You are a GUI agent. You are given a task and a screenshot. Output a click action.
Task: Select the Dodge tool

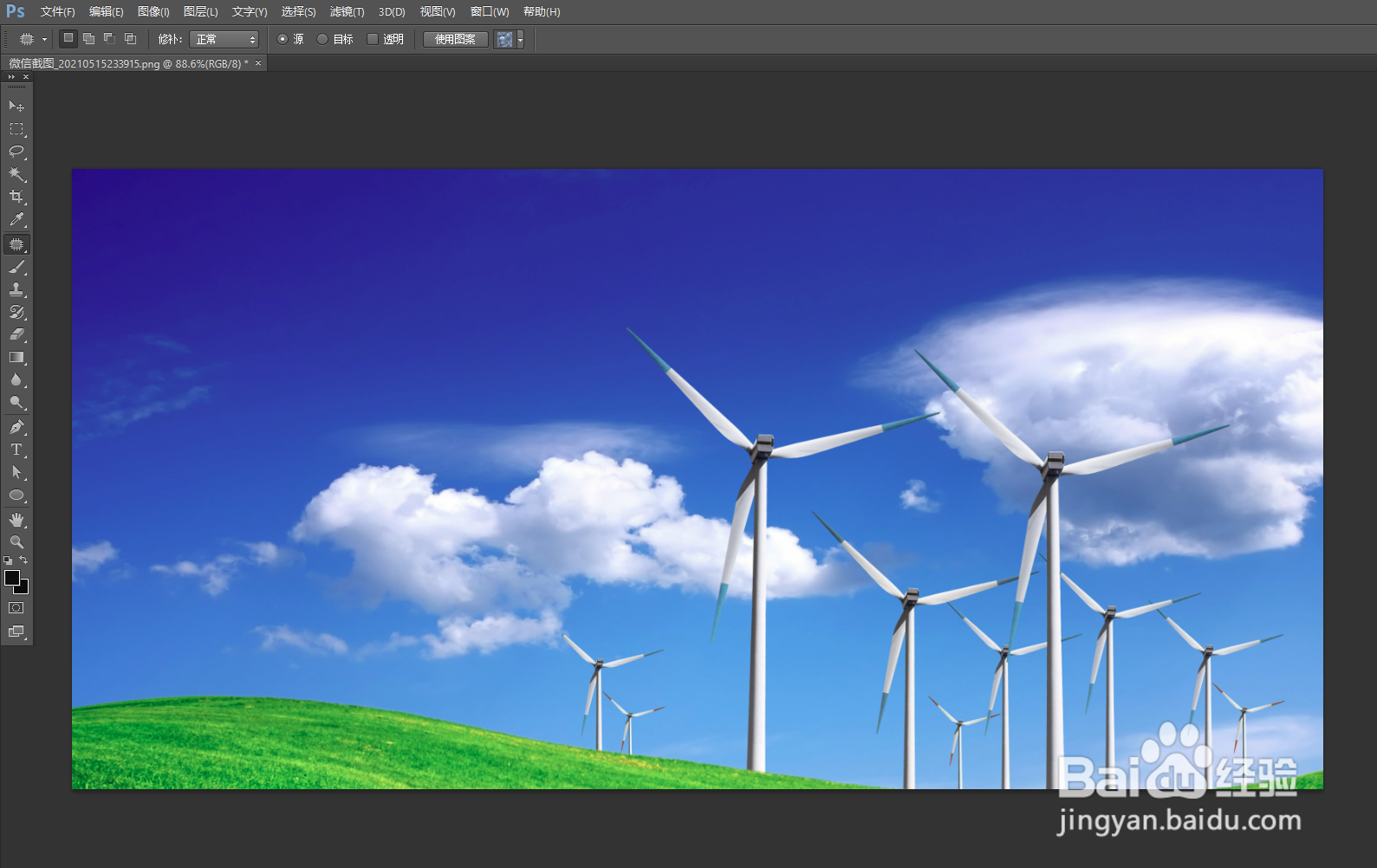(16, 402)
